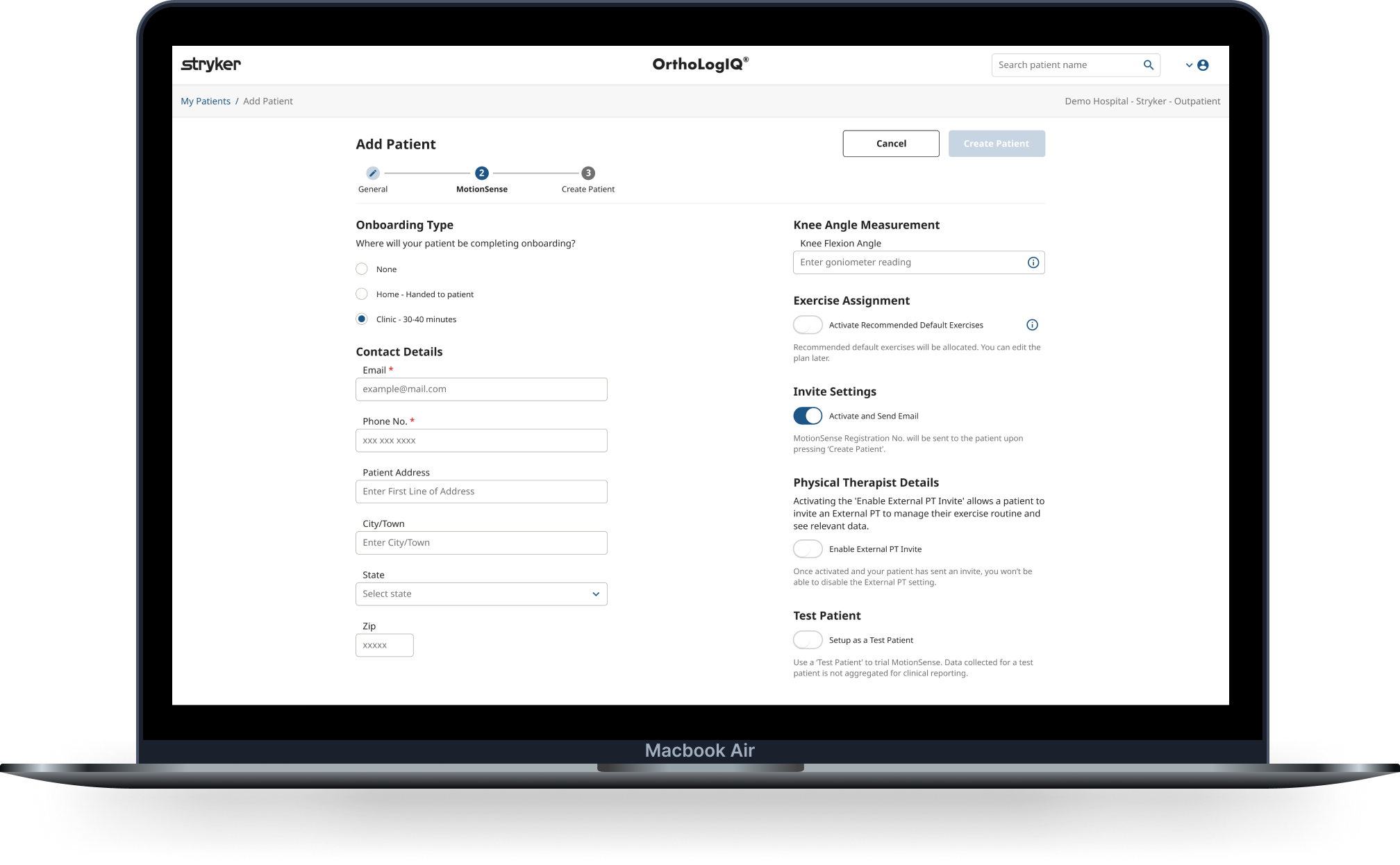Toggle Setup as a Test Patient
1400x865 pixels.
808,640
